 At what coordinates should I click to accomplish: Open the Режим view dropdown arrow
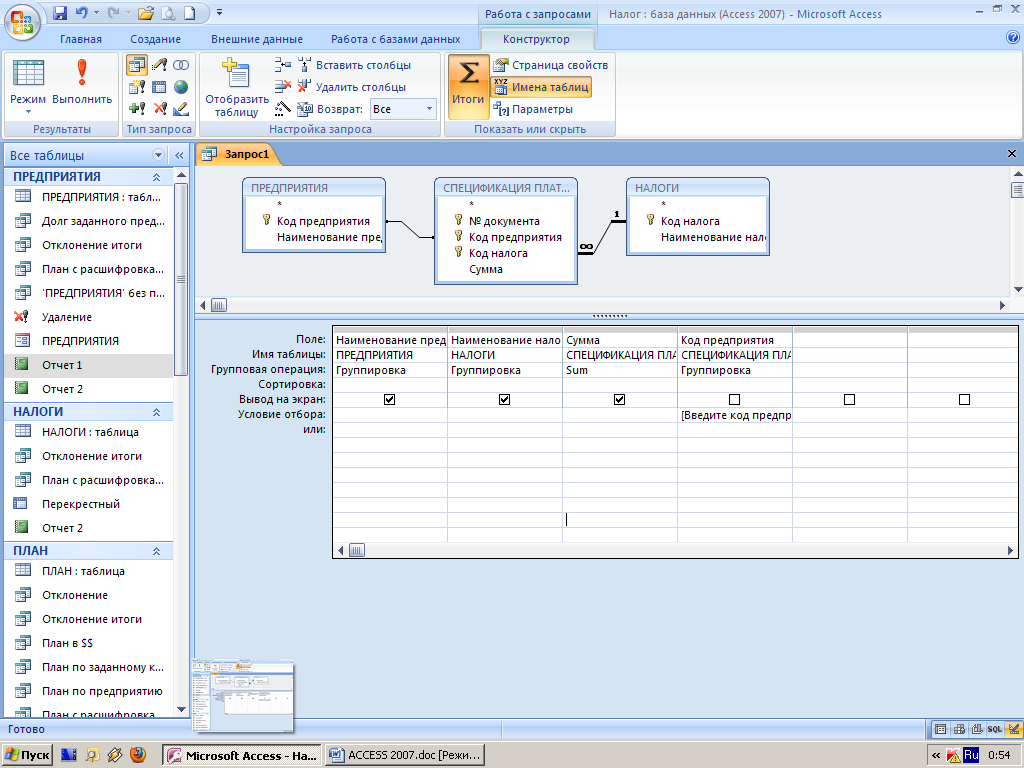click(x=28, y=112)
